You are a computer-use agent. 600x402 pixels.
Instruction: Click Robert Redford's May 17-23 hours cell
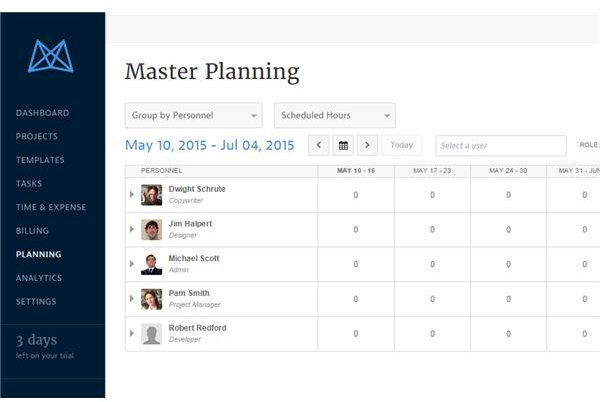pyautogui.click(x=432, y=334)
